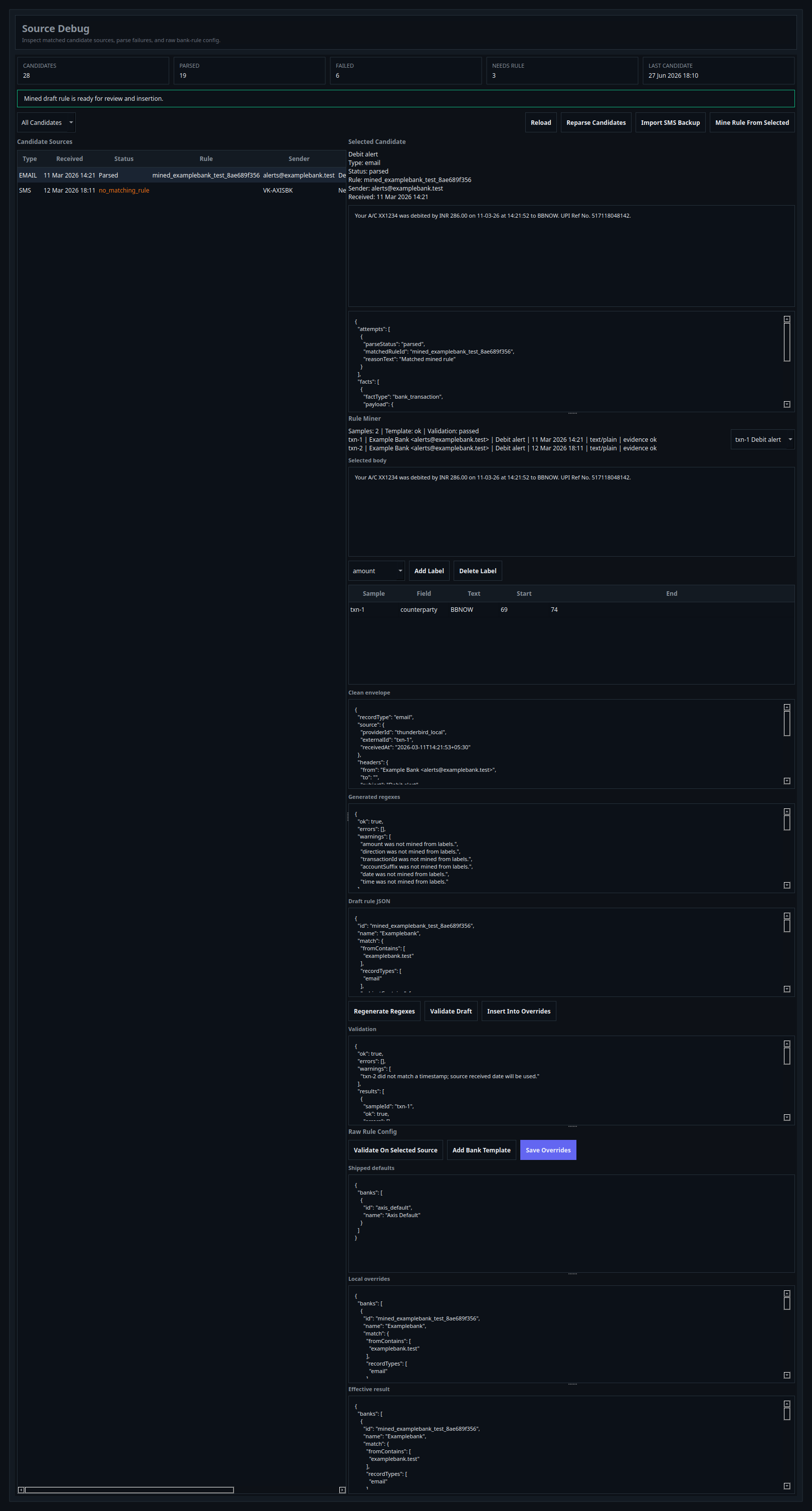812x1511 pixels.
Task: Click the PARSED 19 stat card
Action: [249, 70]
